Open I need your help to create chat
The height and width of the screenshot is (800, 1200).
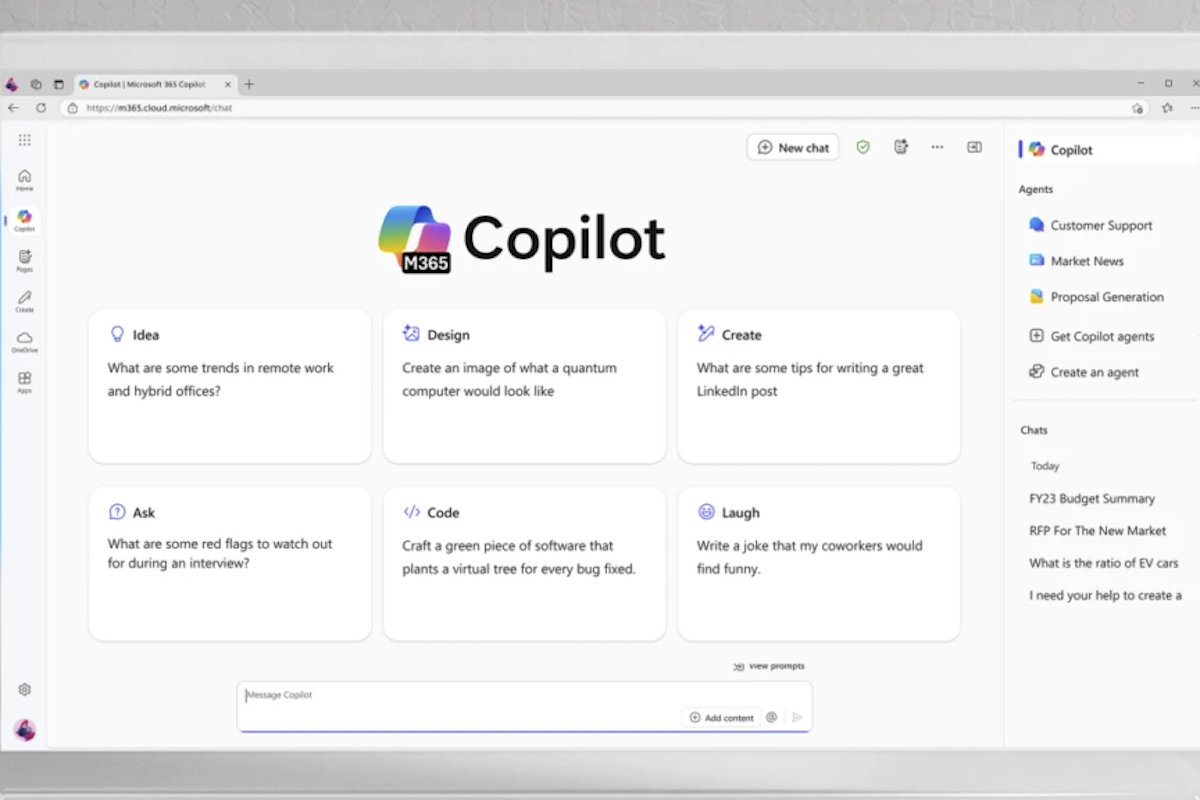tap(1106, 595)
